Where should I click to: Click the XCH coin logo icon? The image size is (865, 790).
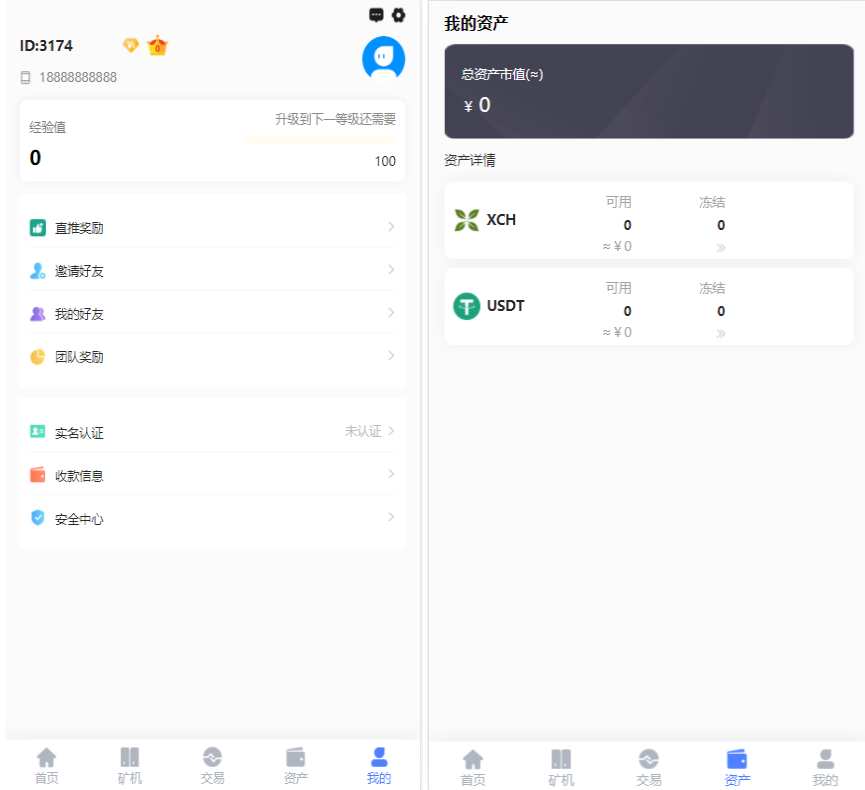click(x=466, y=220)
